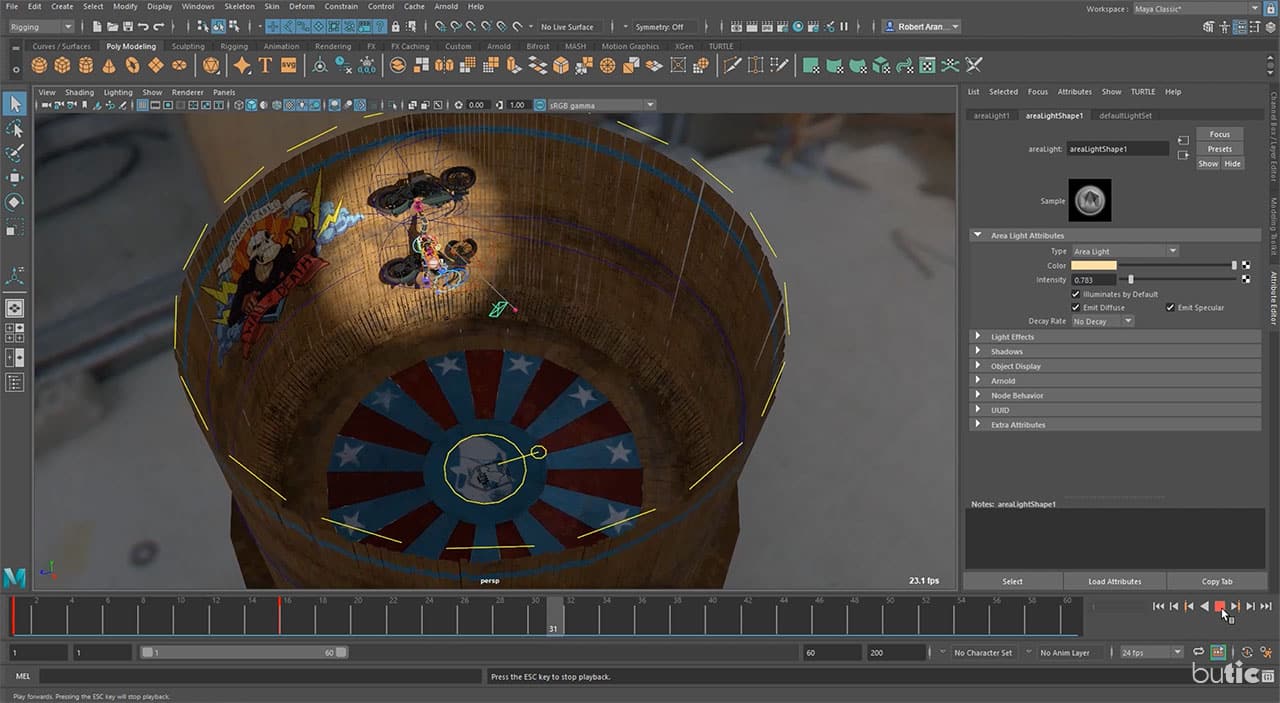Create a polygon cone from the shelf
This screenshot has width=1280, height=703.
click(109, 65)
